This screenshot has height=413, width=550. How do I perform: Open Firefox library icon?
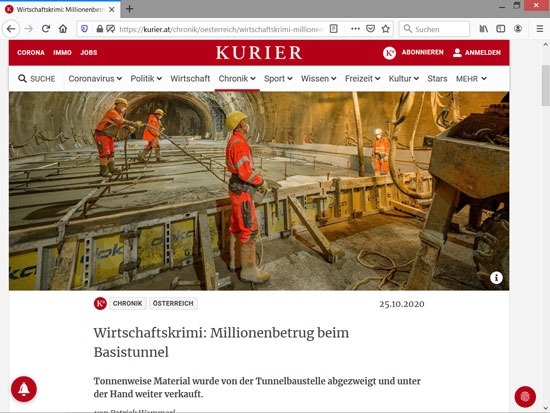484,29
